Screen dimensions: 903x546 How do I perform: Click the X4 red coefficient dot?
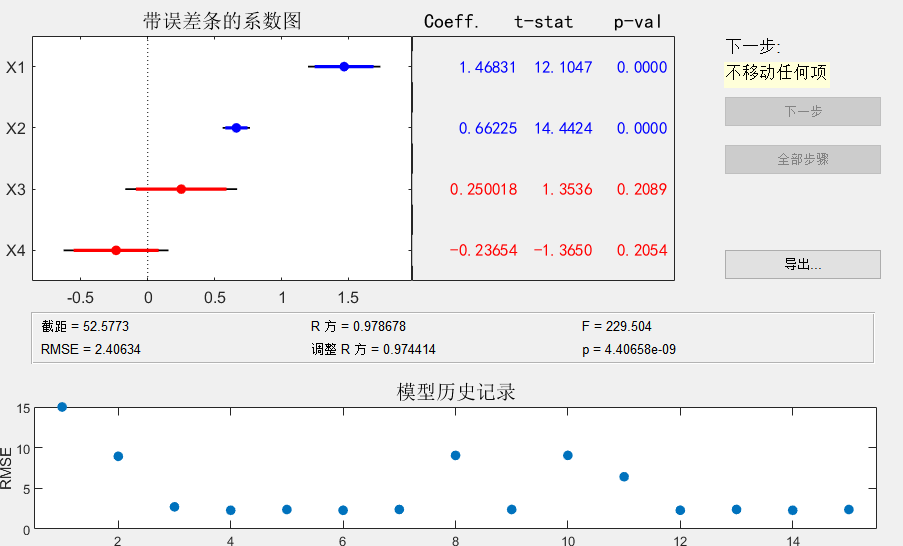(x=116, y=250)
